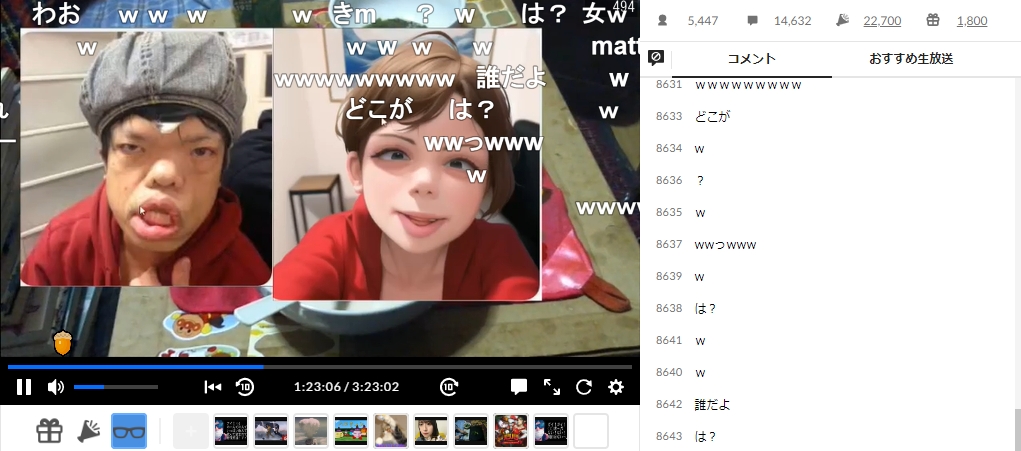The width and height of the screenshot is (1021, 451).
Task: Click the video seek progress bar
Action: coord(320,366)
